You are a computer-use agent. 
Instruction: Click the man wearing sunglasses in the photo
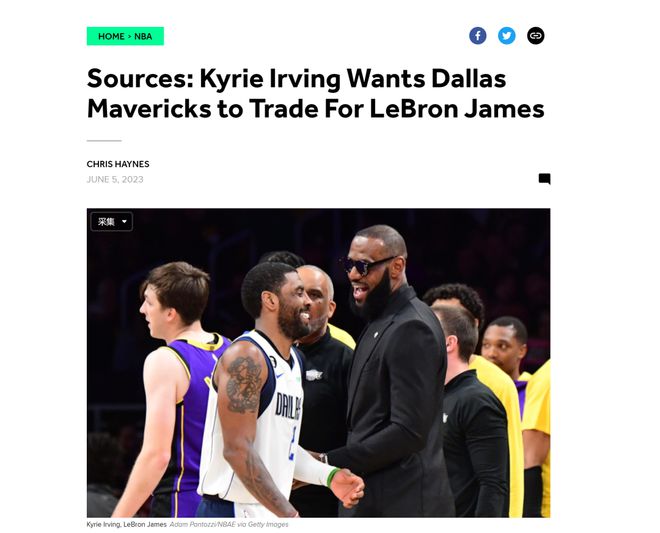tap(391, 370)
